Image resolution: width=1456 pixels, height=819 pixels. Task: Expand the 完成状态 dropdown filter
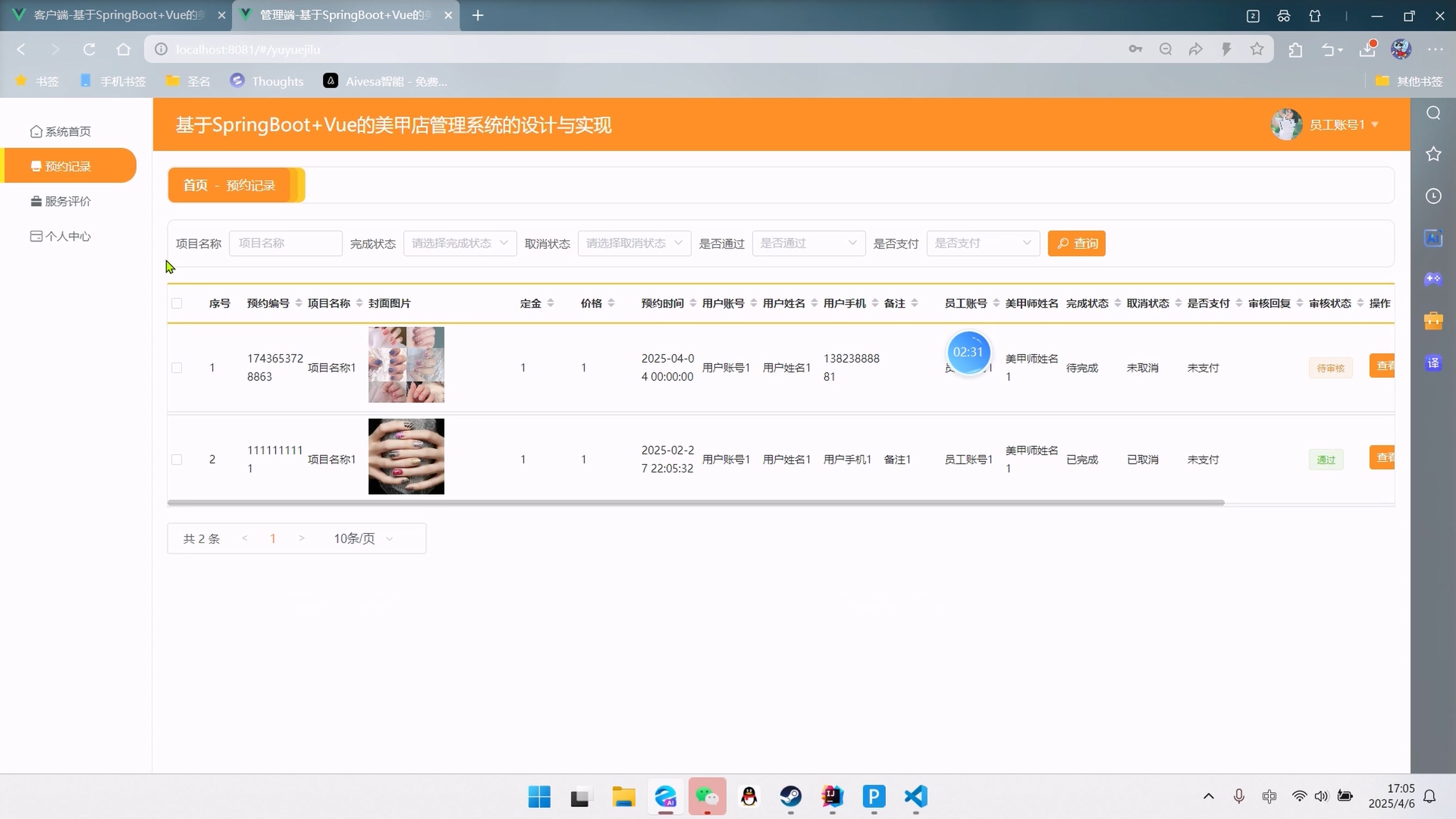click(460, 244)
